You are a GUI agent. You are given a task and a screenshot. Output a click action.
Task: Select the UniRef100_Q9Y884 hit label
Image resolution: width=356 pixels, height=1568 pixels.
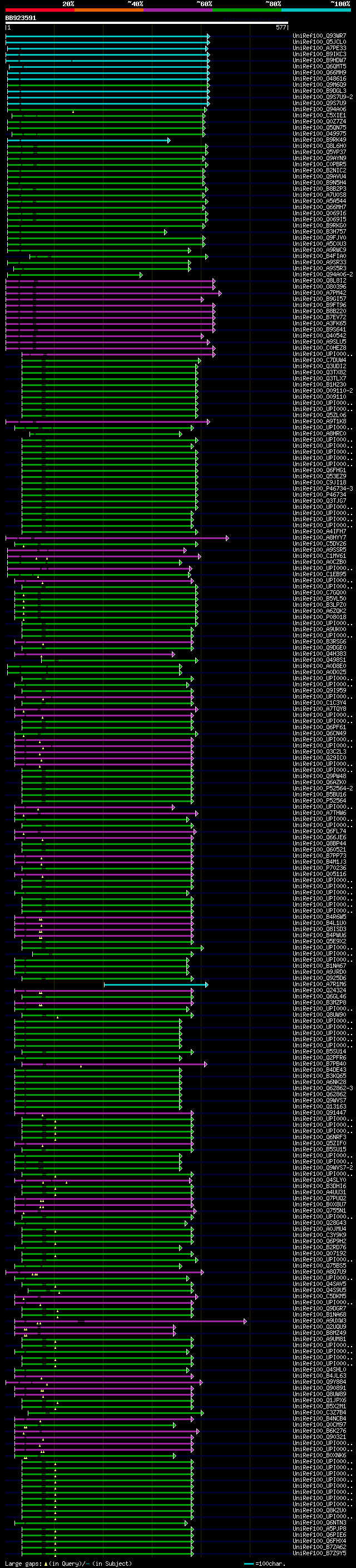319,1382
